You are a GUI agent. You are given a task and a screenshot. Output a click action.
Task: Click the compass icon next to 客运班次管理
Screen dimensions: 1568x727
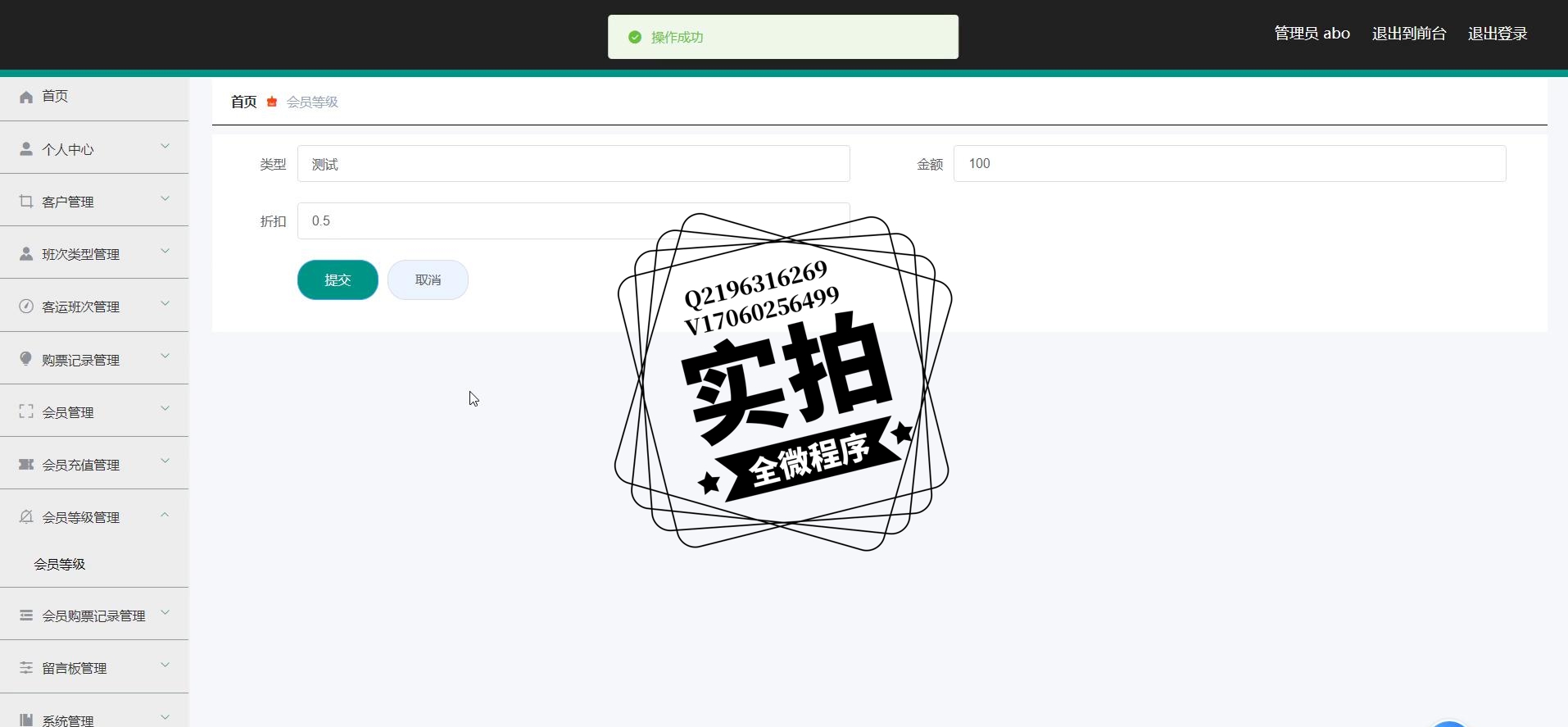pyautogui.click(x=26, y=307)
